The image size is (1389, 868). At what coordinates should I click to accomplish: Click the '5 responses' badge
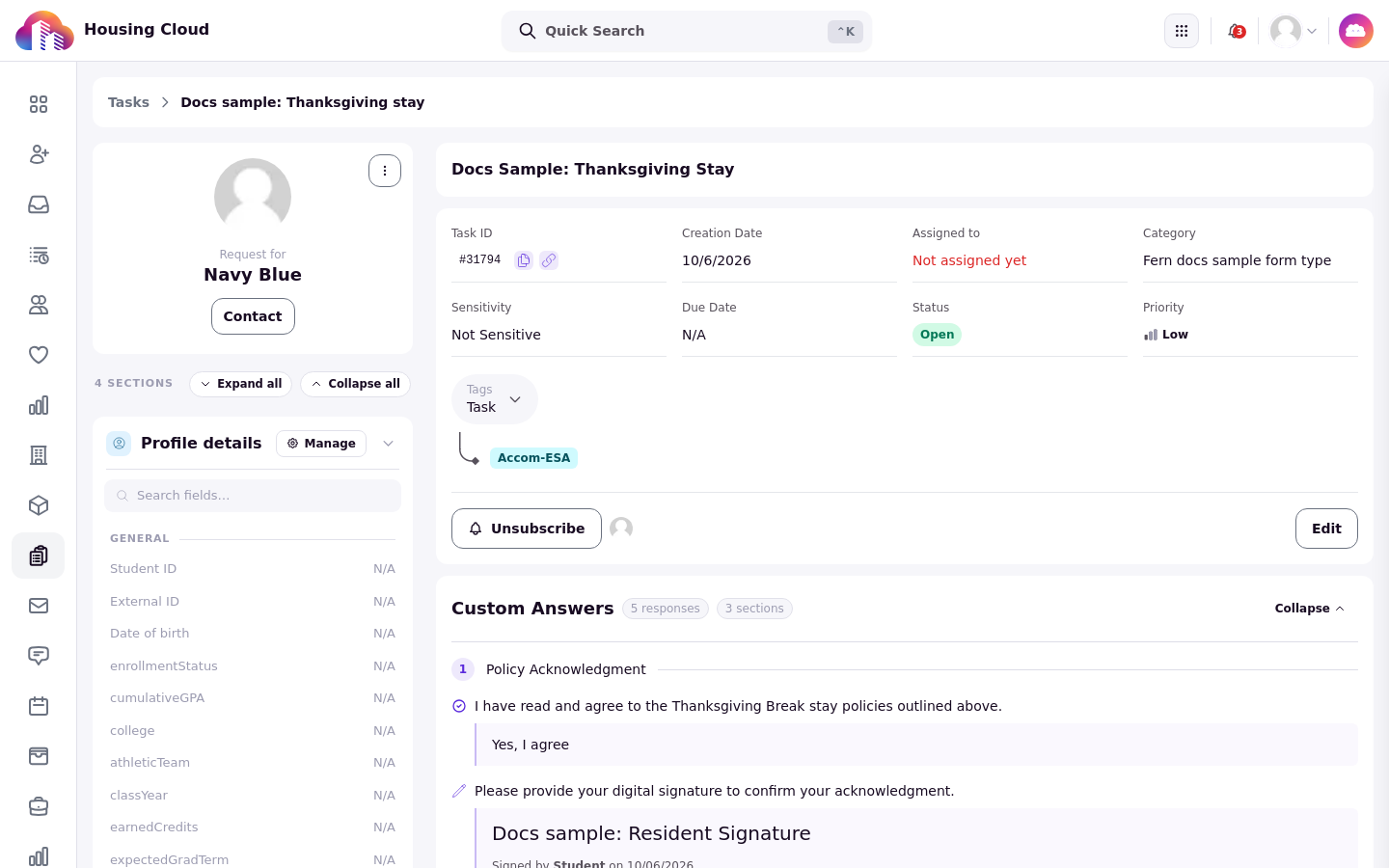[666, 609]
